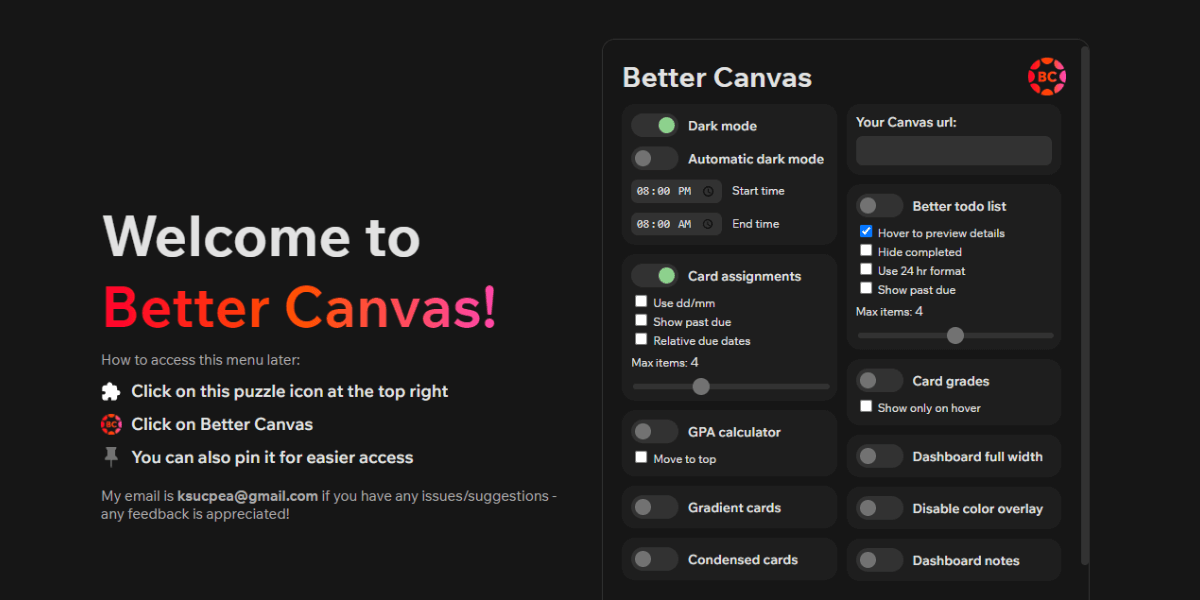This screenshot has width=1200, height=600.
Task: Click the Start time clock icon
Action: click(708, 191)
